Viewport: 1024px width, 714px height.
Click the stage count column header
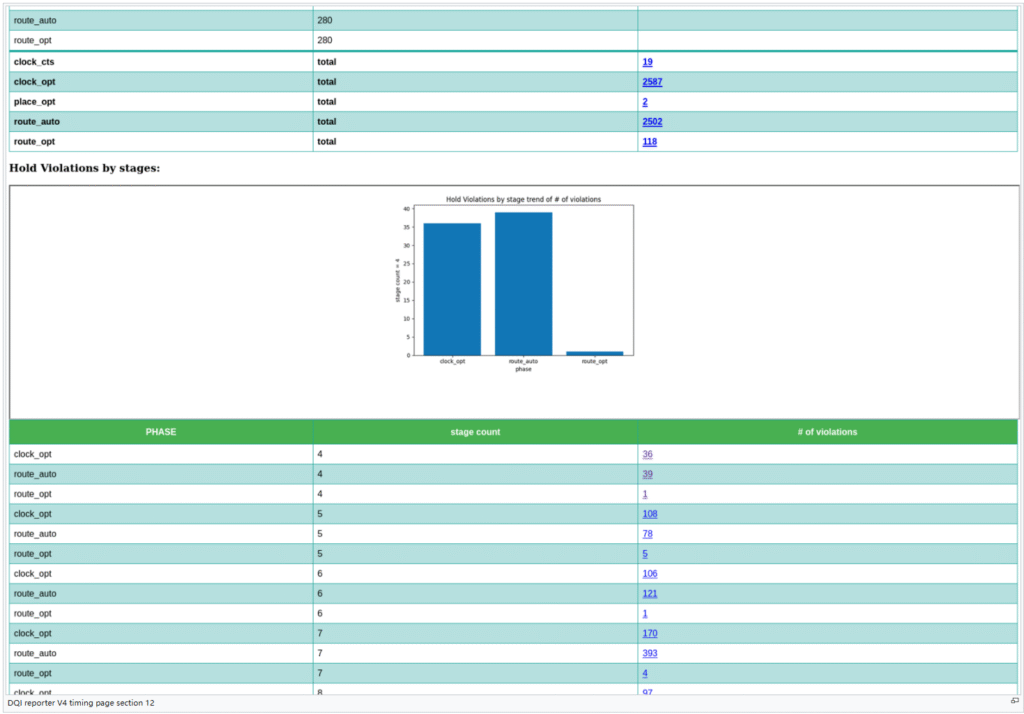coord(474,432)
